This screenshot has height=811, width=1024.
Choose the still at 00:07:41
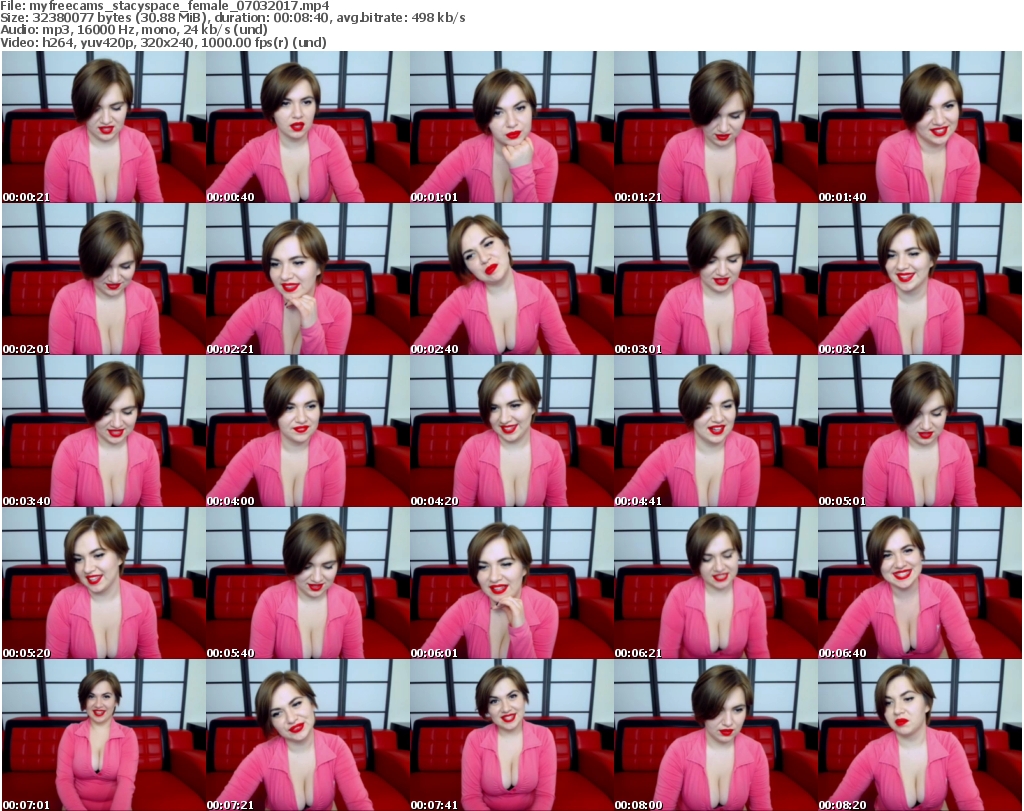(511, 735)
